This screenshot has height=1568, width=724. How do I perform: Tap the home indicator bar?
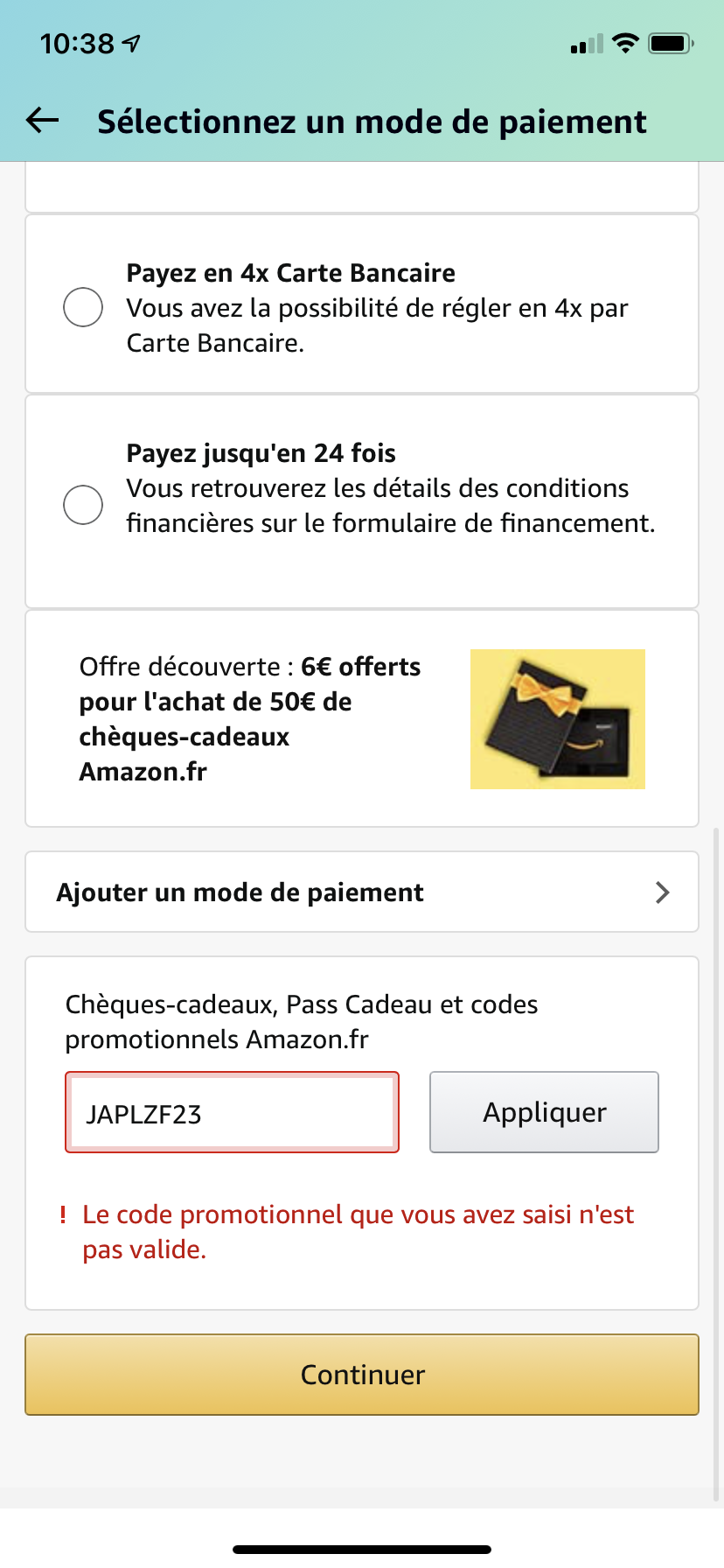click(x=362, y=1550)
